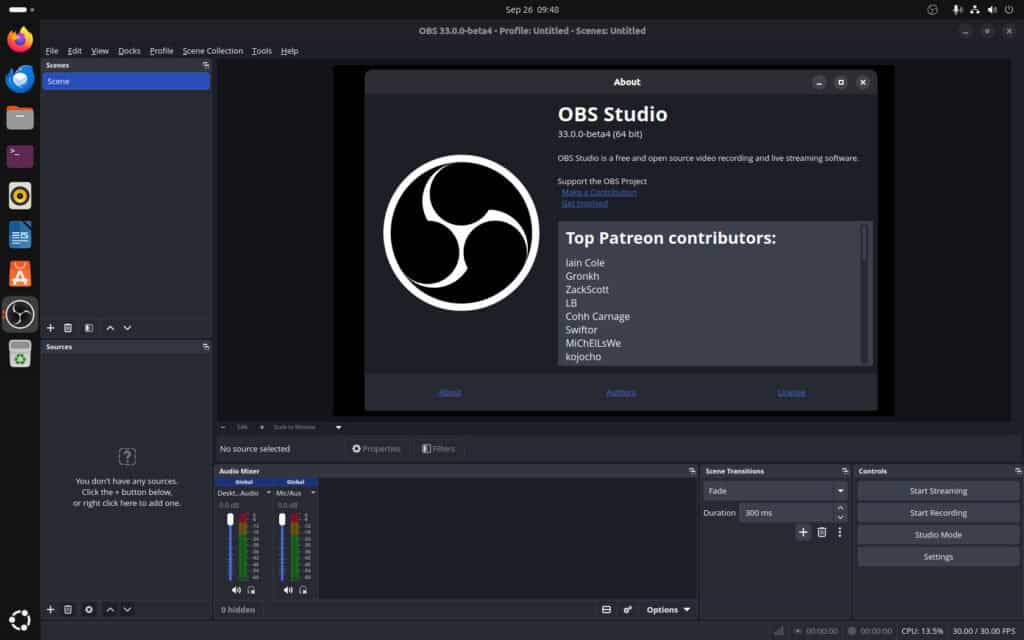The image size is (1024, 640).
Task: Click Mic/Aux volume slider handle
Action: pyautogui.click(x=282, y=519)
